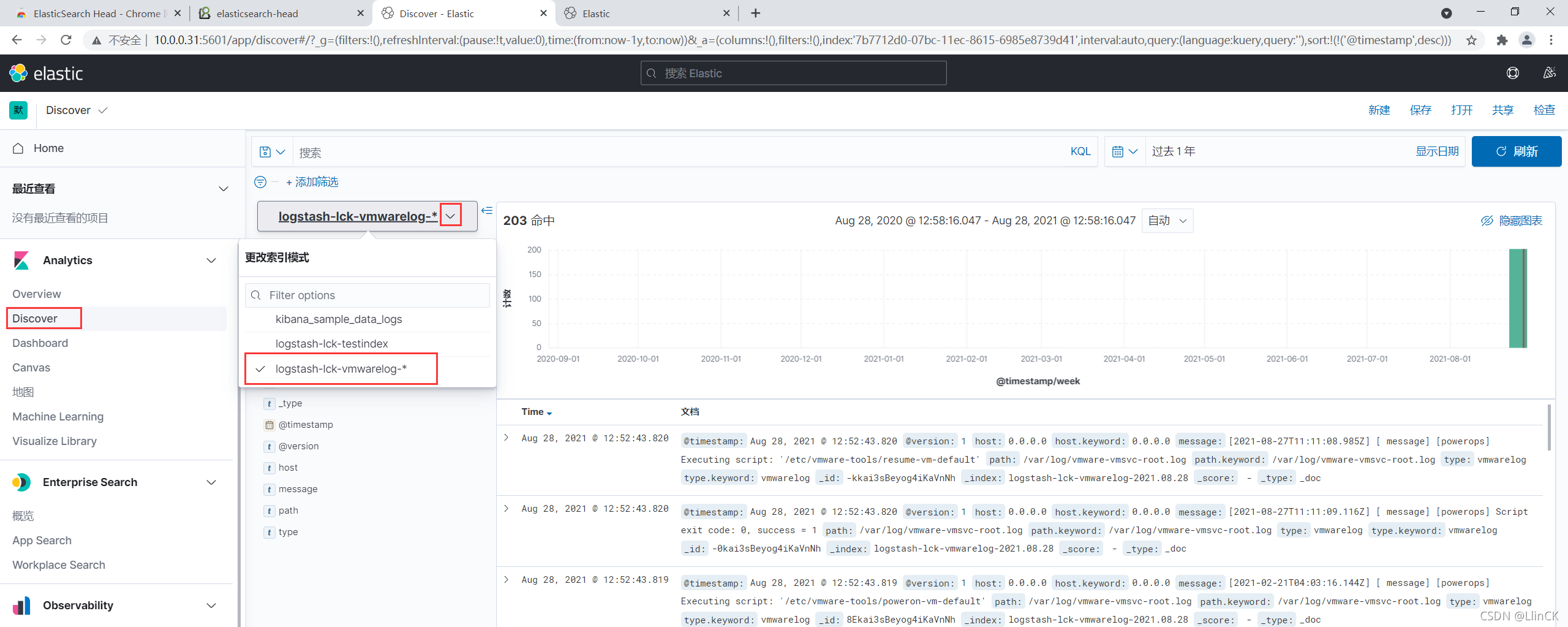Expand document row at 12:52:43.819

click(x=506, y=579)
